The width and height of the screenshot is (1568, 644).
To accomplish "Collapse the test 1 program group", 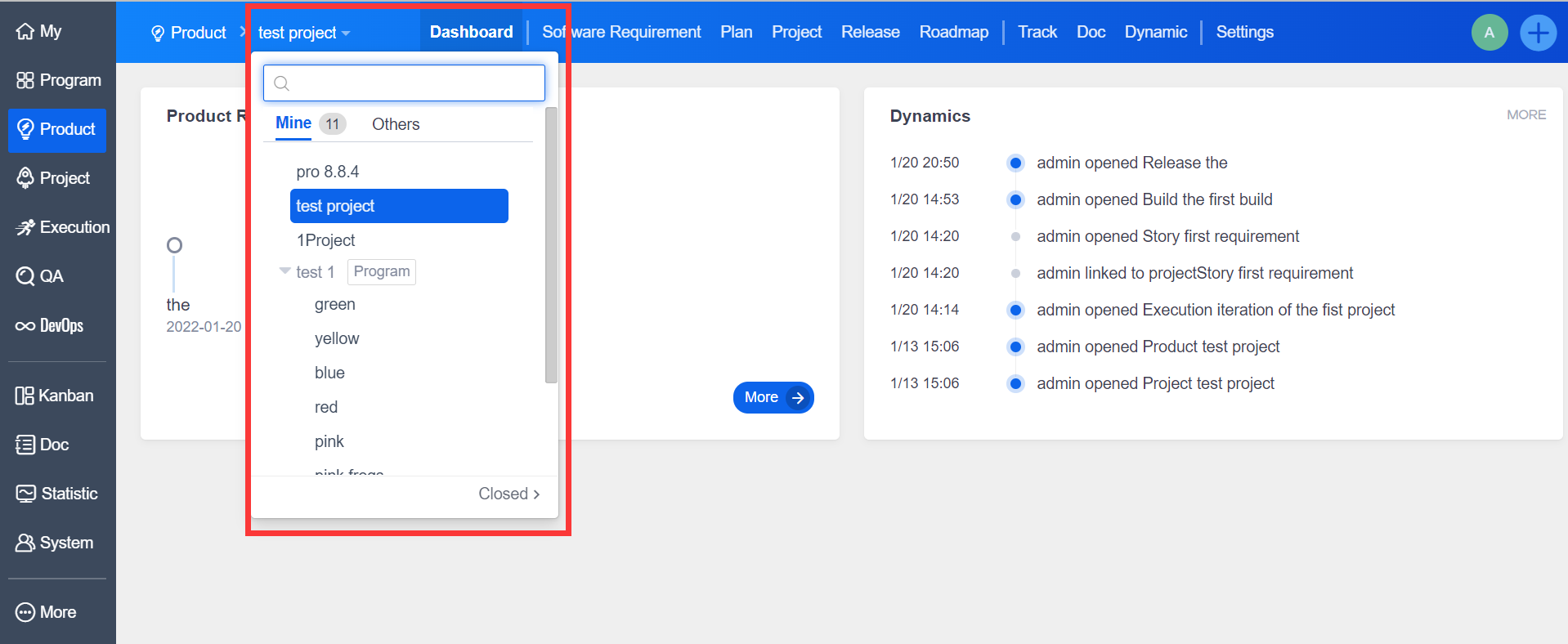I will (284, 271).
